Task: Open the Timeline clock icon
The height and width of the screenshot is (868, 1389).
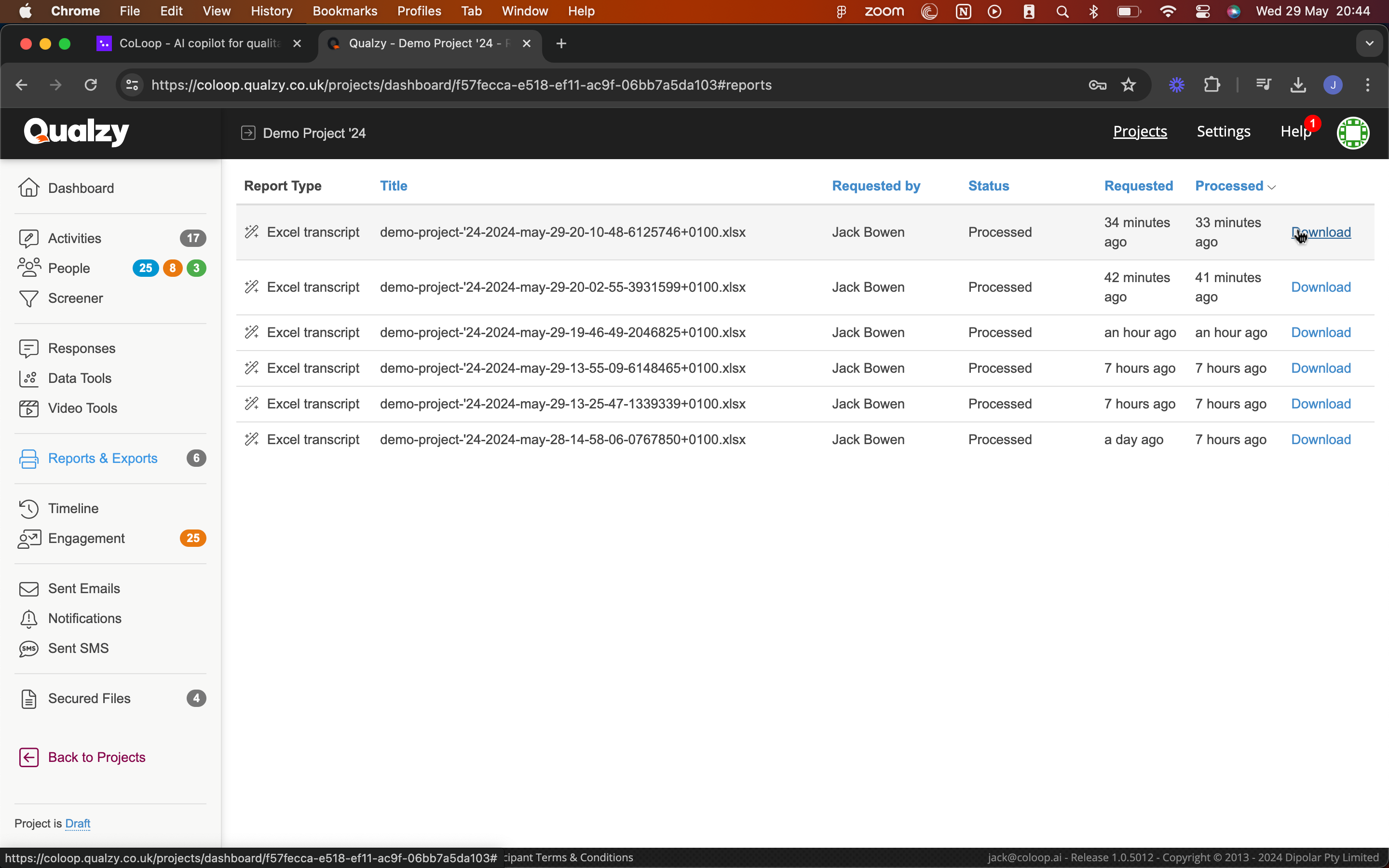Action: (x=28, y=509)
